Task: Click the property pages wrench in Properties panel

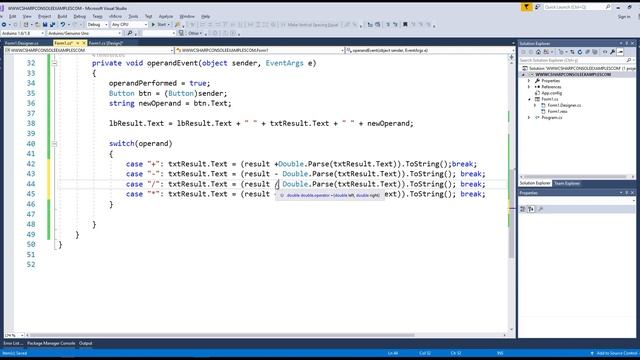Action: tap(541, 209)
